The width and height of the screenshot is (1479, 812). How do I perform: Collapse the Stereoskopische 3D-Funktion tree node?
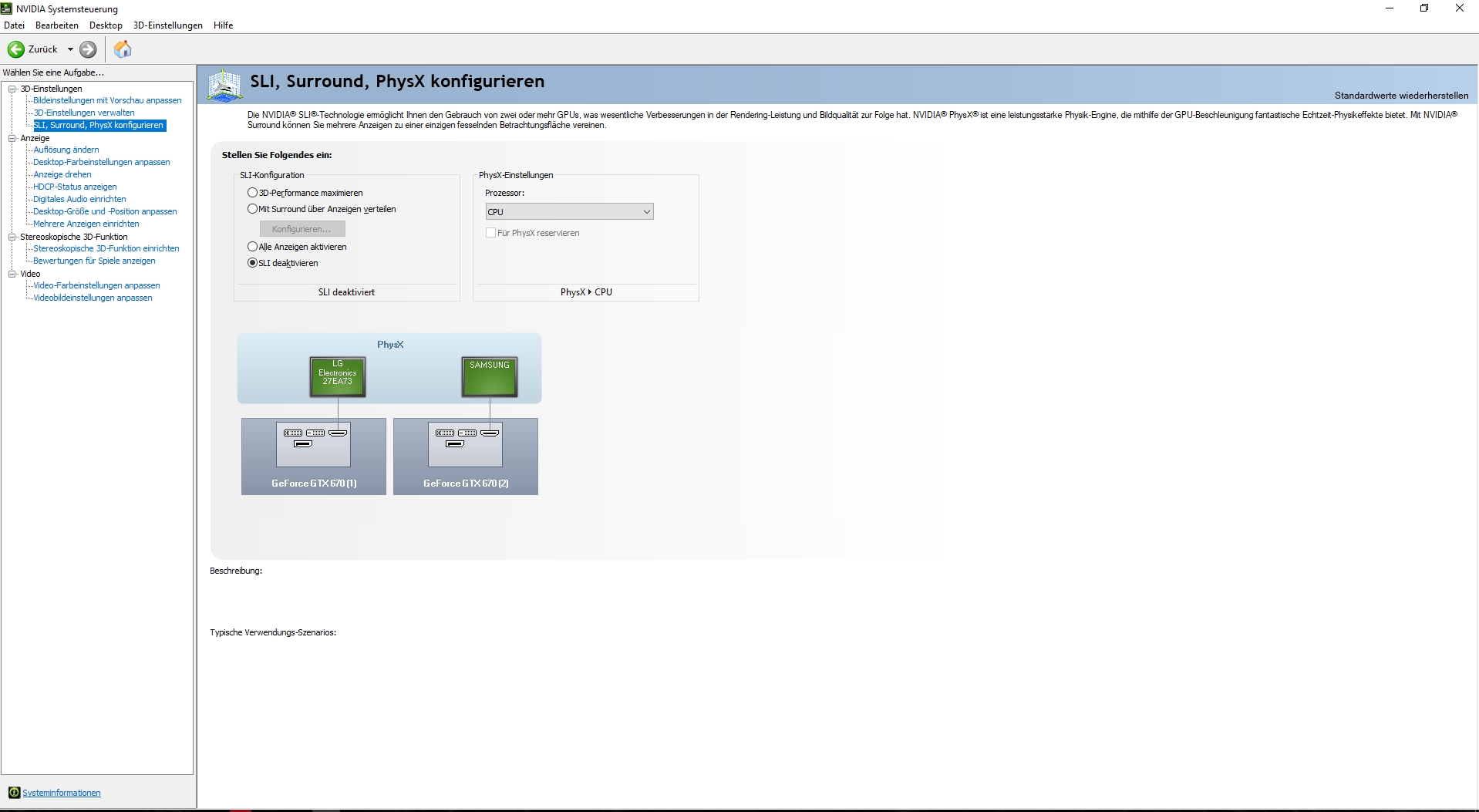point(12,237)
